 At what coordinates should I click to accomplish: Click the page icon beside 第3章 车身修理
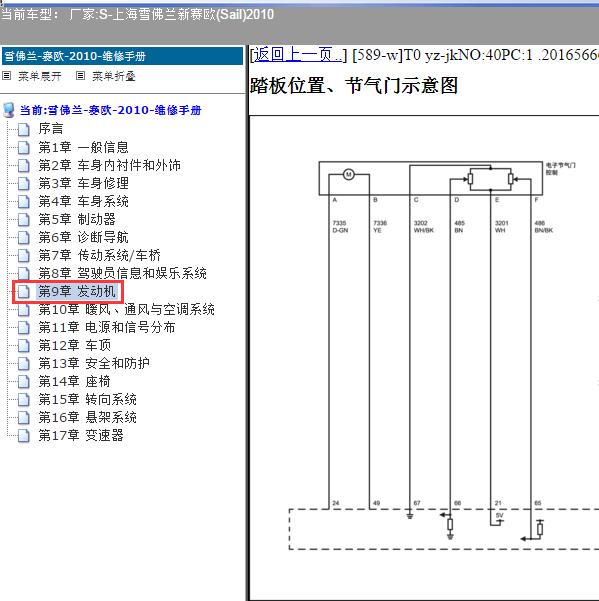(x=24, y=183)
